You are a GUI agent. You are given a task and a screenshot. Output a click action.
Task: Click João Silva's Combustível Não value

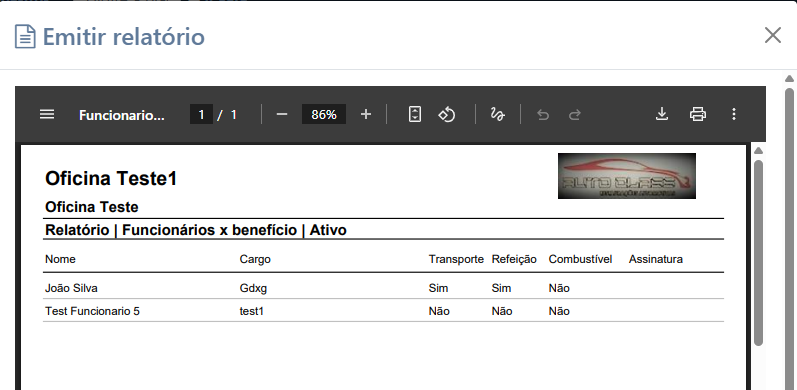559,288
